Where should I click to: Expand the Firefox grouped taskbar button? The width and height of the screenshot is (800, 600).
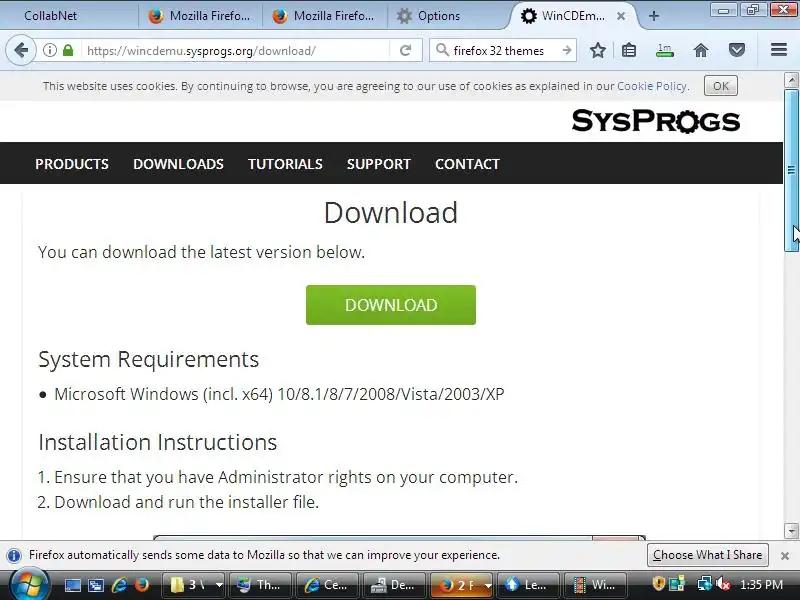click(461, 585)
